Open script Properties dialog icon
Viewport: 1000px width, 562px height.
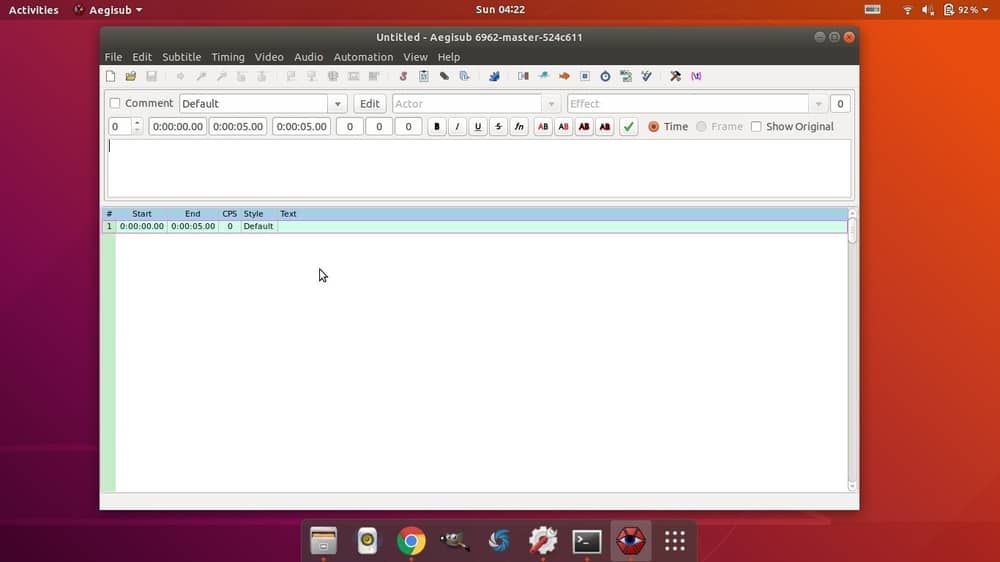pyautogui.click(x=423, y=76)
